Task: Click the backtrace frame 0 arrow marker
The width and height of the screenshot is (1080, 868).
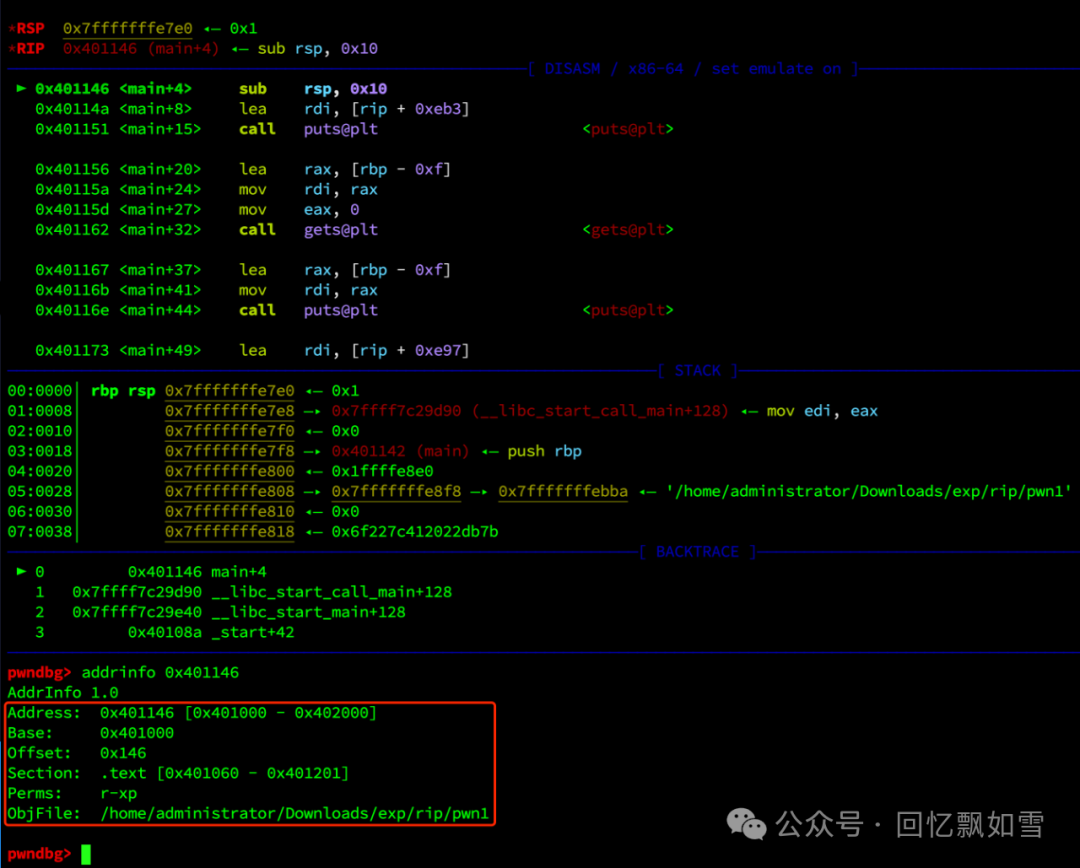Action: 21,571
